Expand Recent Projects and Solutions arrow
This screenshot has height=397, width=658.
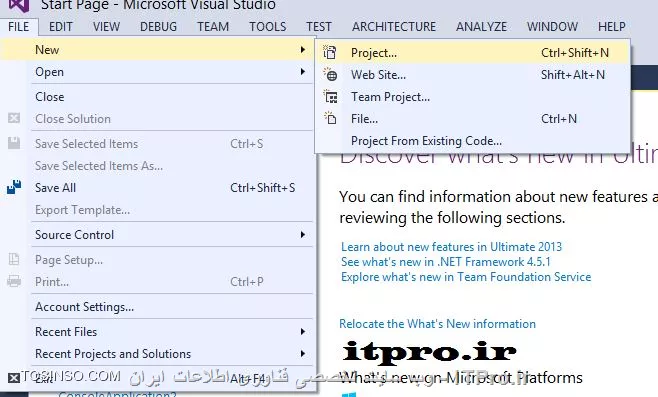point(303,353)
